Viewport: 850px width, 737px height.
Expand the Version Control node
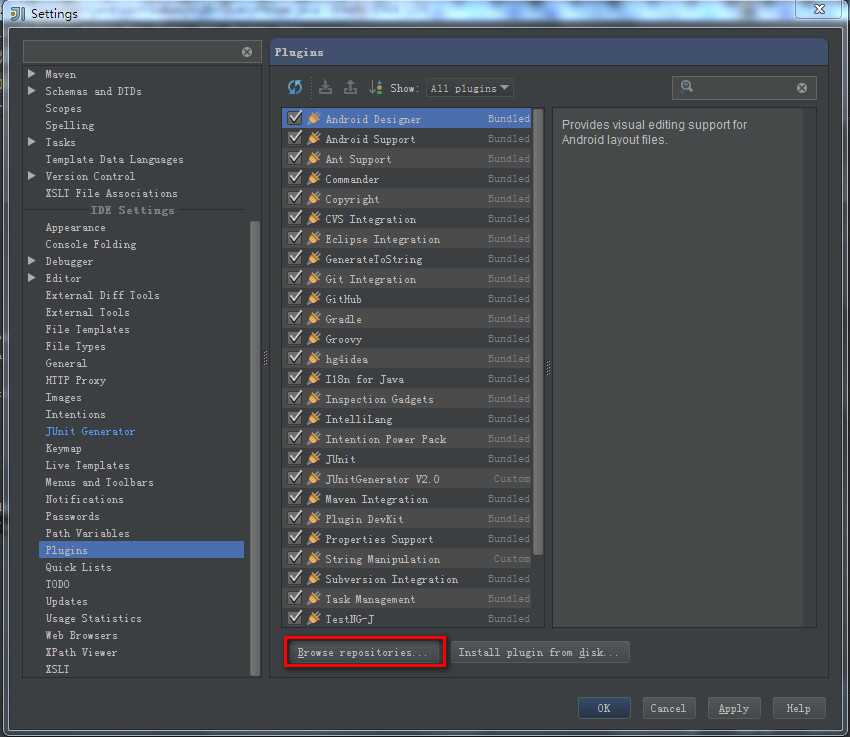pos(31,176)
